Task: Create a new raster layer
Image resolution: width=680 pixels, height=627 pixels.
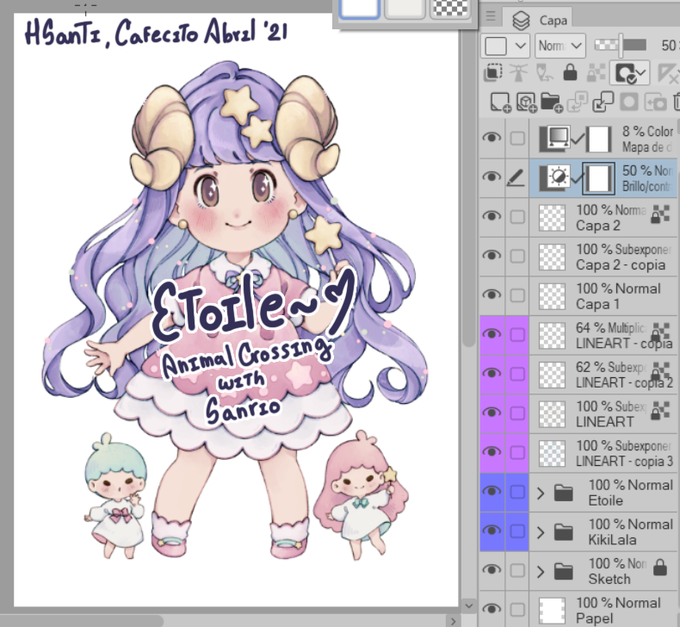Action: (x=500, y=103)
